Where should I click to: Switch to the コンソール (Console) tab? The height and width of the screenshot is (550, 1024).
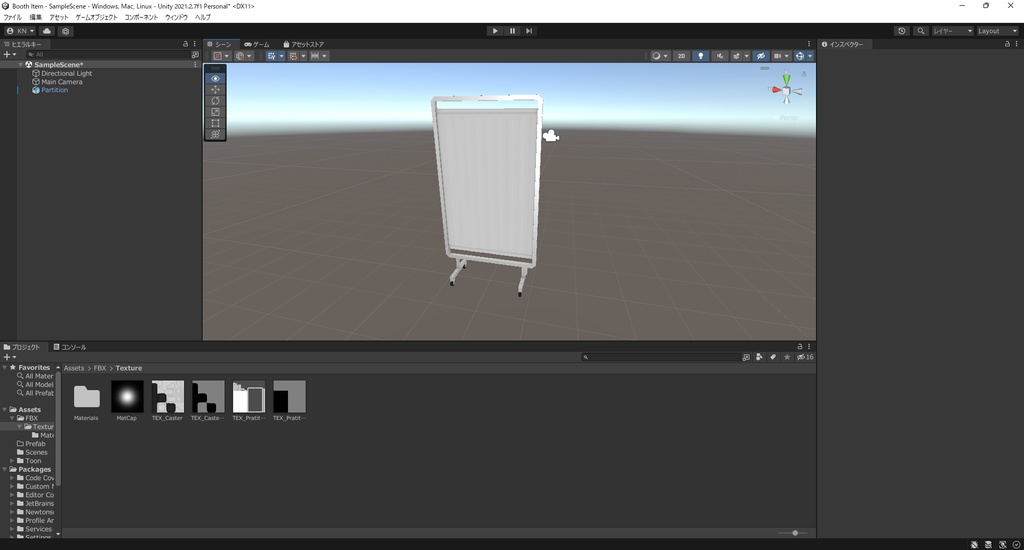coord(70,348)
